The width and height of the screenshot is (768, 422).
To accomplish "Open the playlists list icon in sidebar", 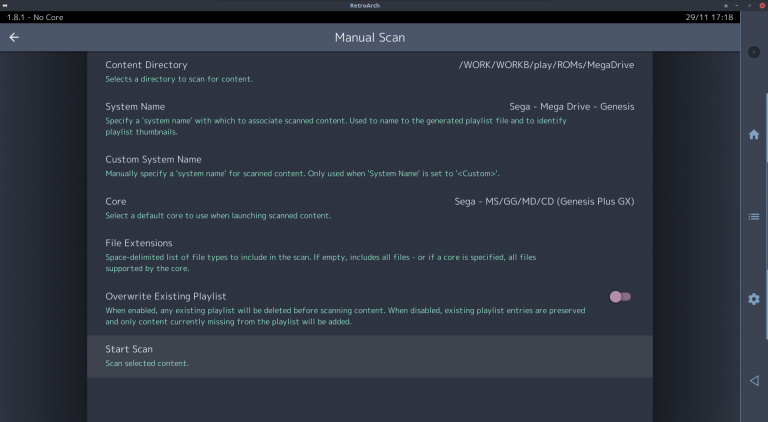I will [754, 216].
